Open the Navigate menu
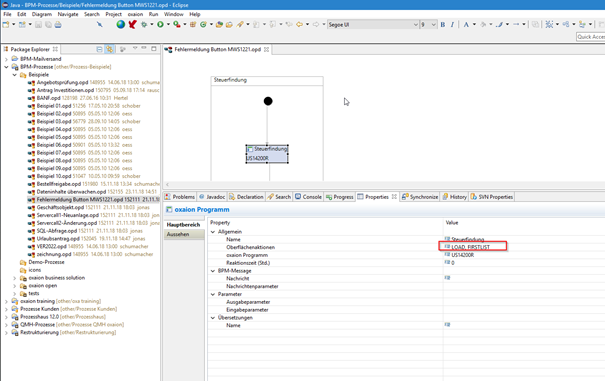 click(68, 14)
